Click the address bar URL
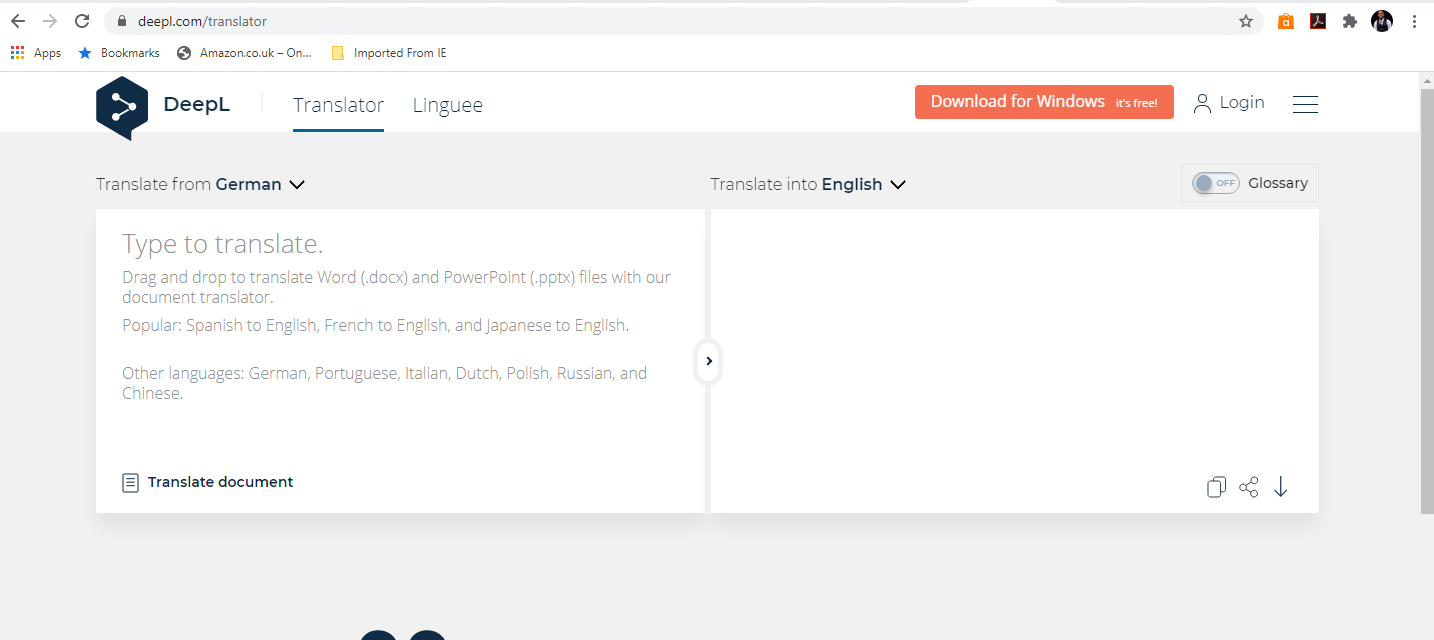The width and height of the screenshot is (1434, 640). [x=202, y=21]
